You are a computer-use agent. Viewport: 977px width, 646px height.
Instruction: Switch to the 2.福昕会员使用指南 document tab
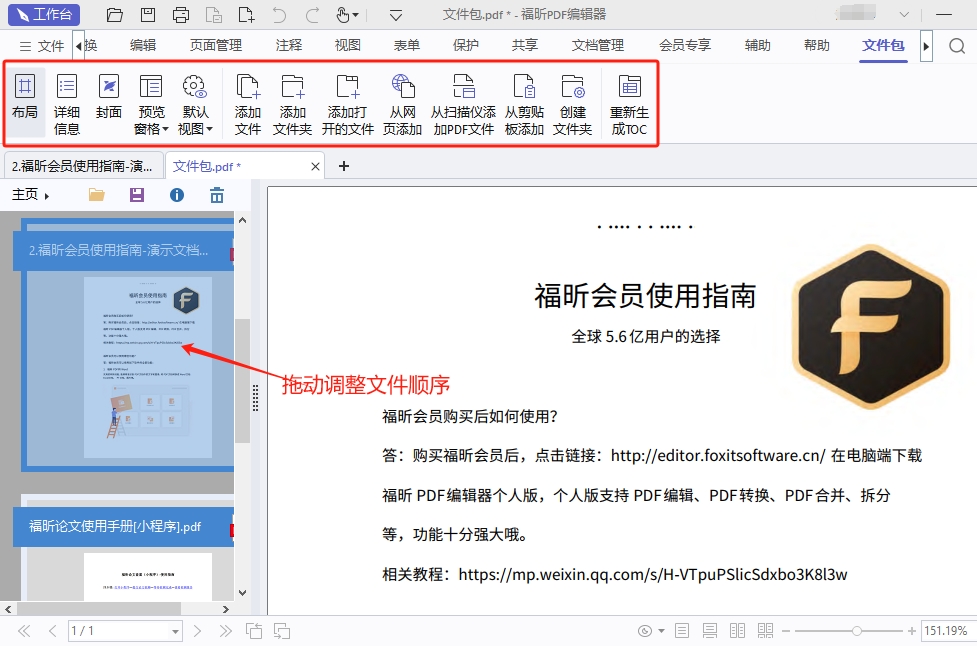(x=82, y=166)
